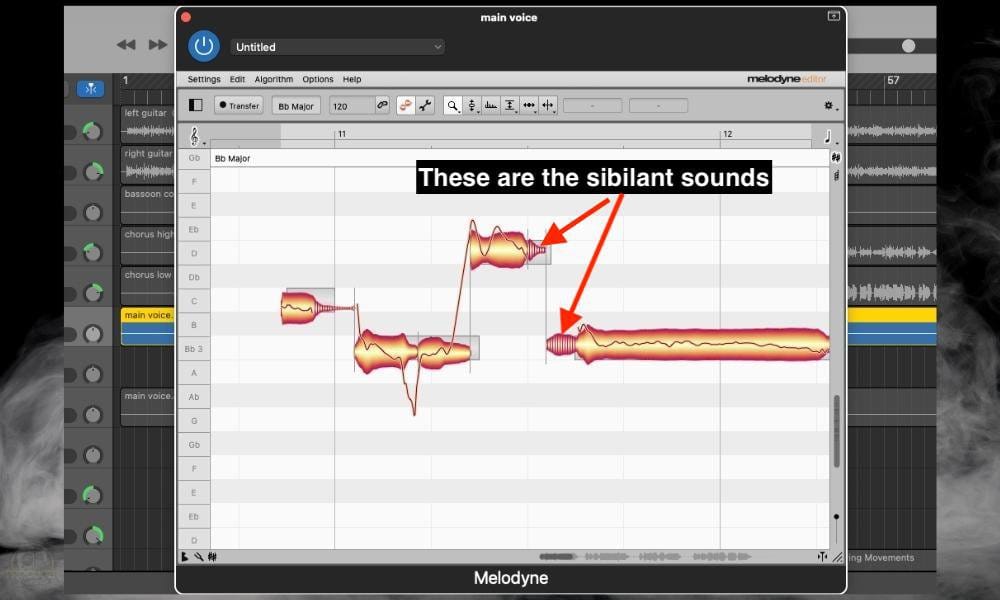Click the Bb Major key button
The height and width of the screenshot is (600, 1000).
tap(296, 106)
